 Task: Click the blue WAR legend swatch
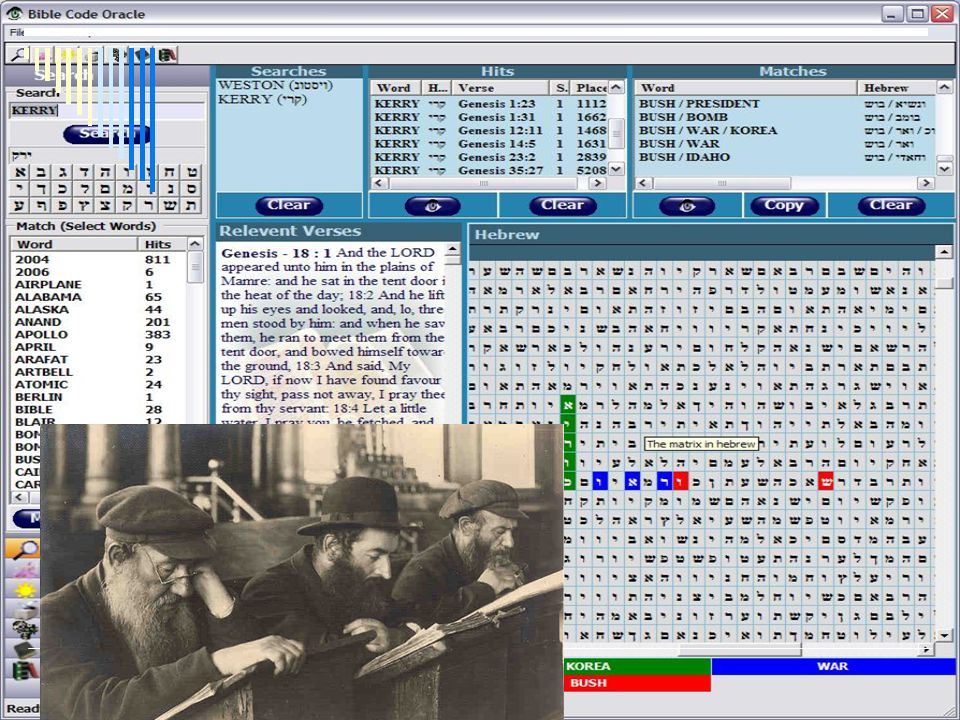[833, 666]
